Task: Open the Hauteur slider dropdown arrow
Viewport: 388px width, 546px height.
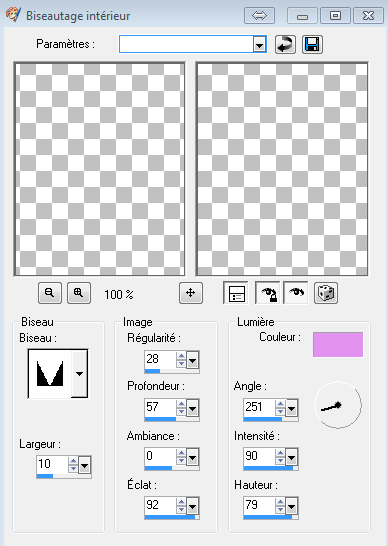Action: (x=292, y=506)
